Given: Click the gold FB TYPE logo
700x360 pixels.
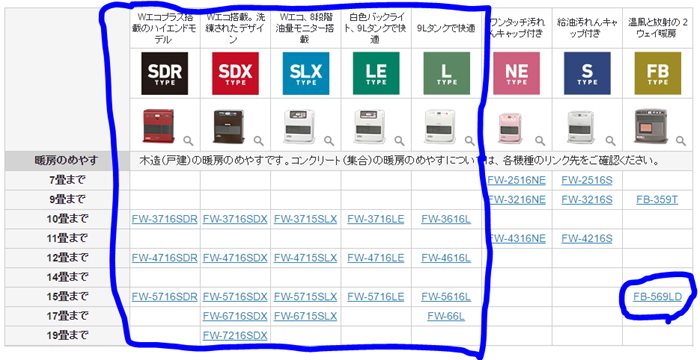Looking at the screenshot, I should 658,73.
